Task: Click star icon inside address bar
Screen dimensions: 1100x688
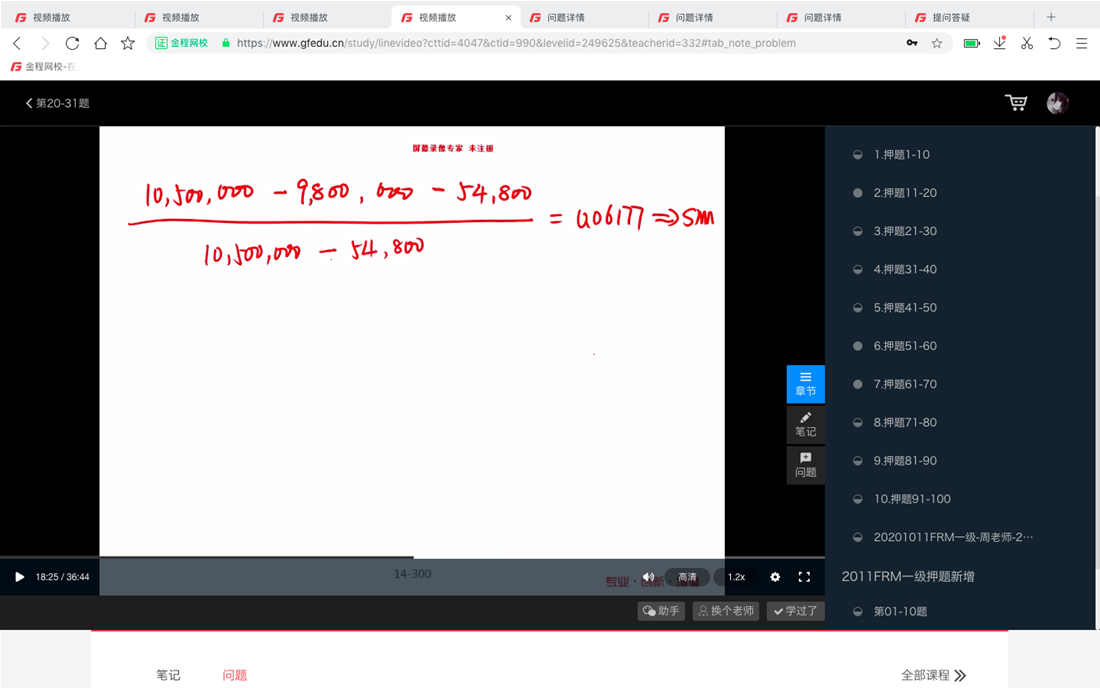Action: (x=937, y=43)
